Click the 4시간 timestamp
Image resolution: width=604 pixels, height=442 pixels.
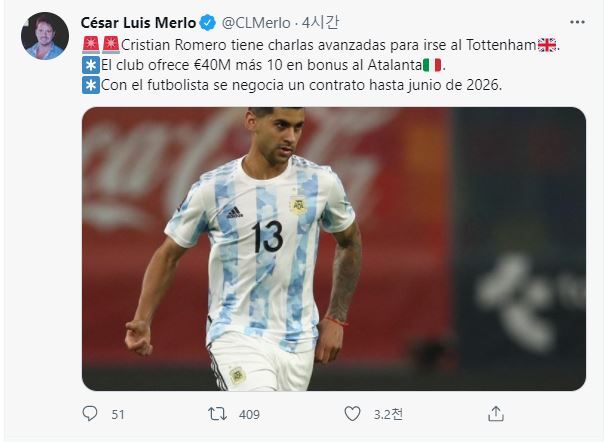pos(320,23)
